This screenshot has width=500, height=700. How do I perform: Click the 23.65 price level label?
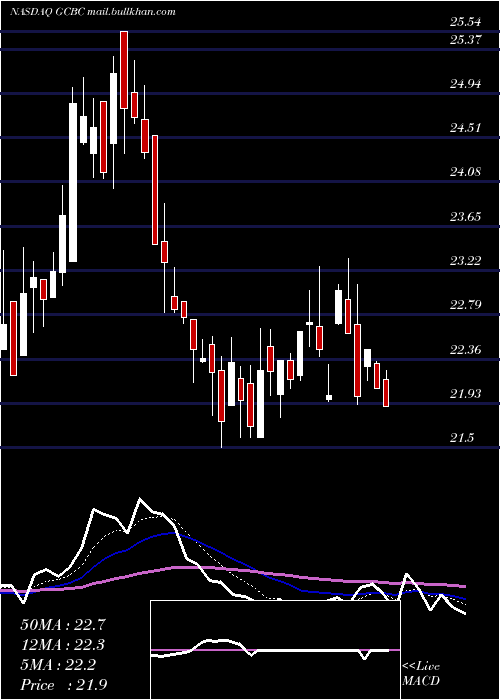click(466, 217)
